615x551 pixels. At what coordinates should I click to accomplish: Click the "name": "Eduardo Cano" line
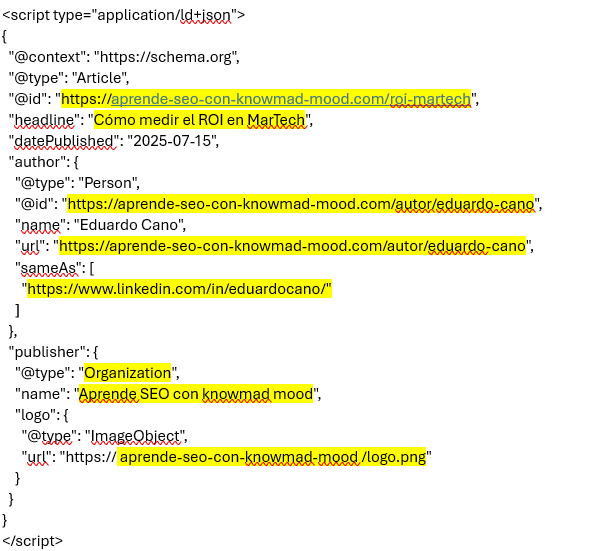coord(100,225)
